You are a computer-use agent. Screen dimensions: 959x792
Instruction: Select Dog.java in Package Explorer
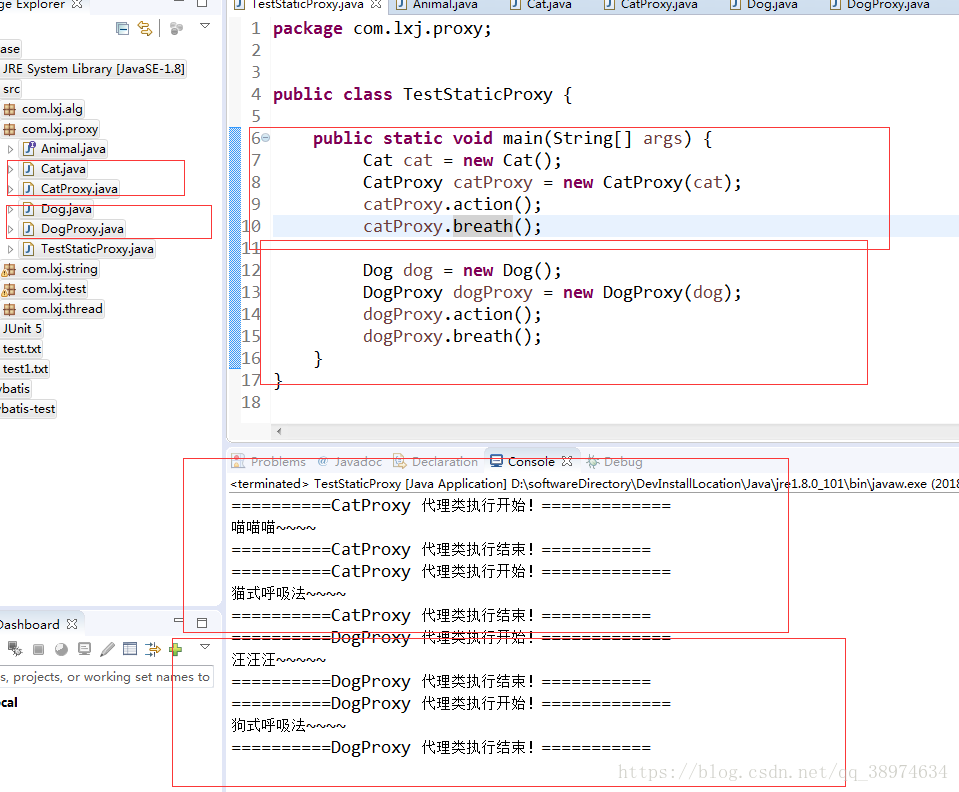[66, 209]
